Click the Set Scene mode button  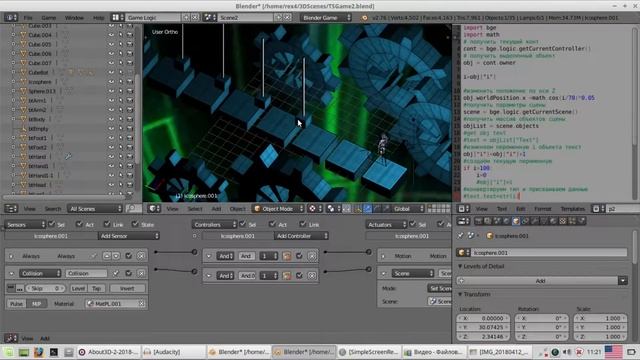(440, 288)
